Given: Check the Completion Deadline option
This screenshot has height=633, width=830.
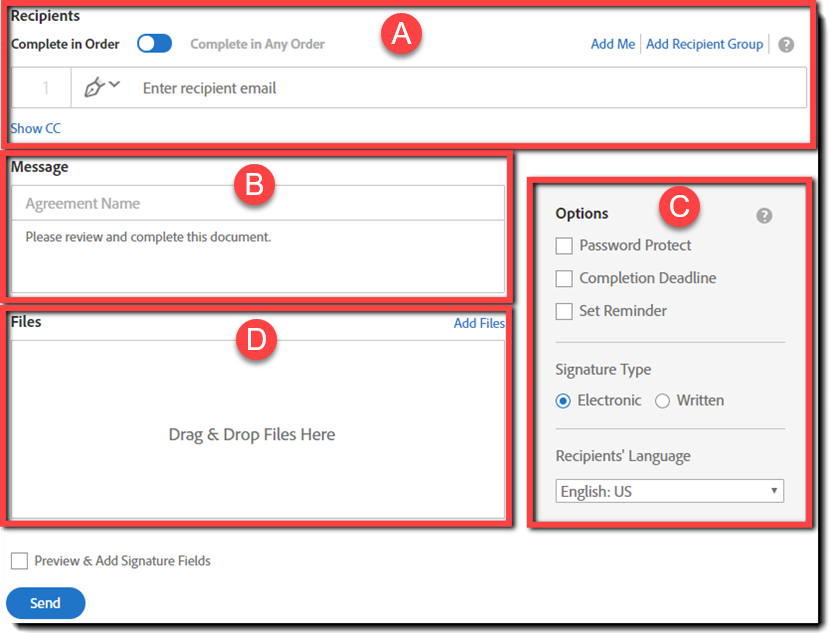Looking at the screenshot, I should 564,278.
